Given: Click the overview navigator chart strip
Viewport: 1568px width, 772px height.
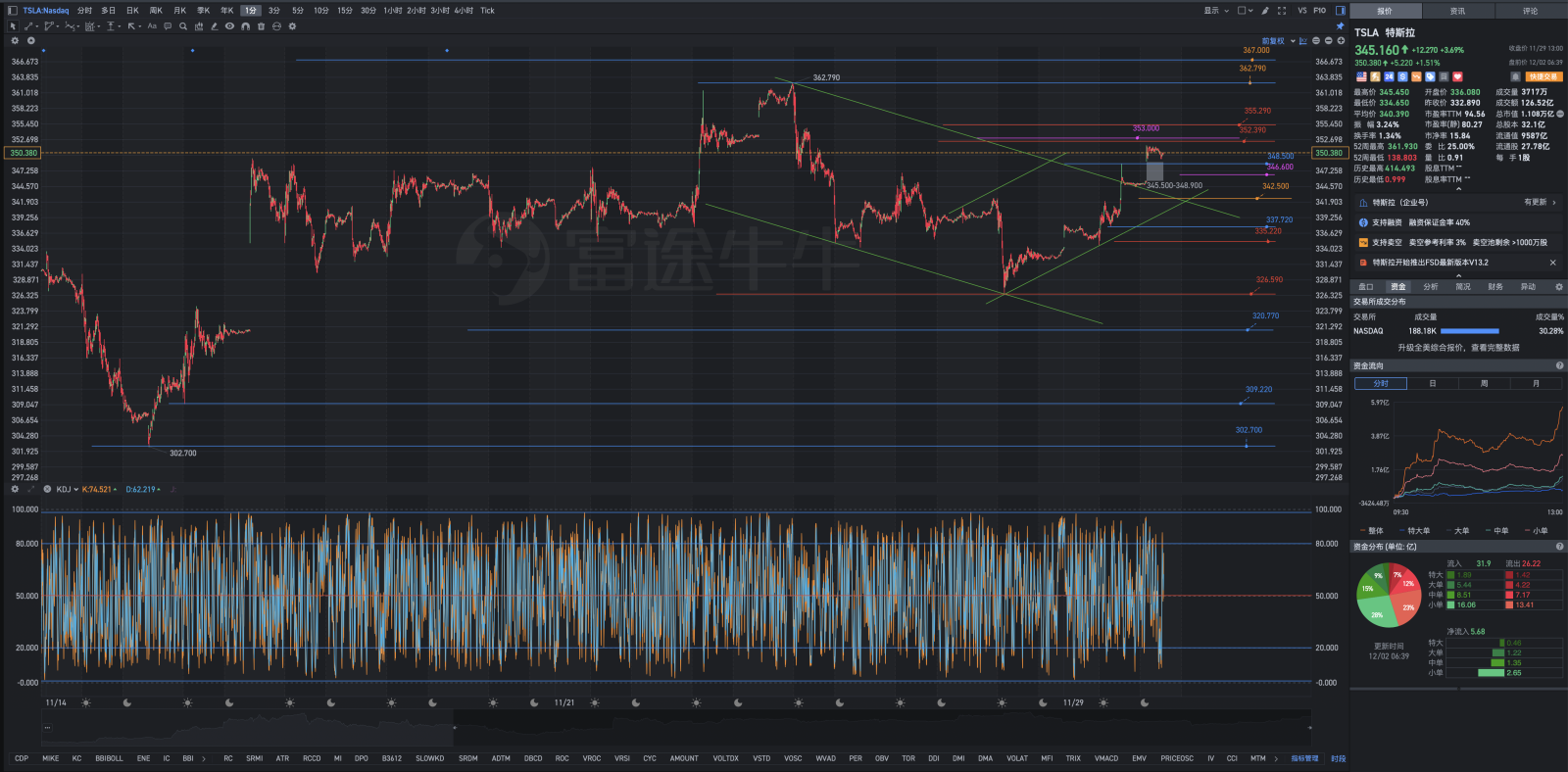Looking at the screenshot, I should tap(676, 728).
